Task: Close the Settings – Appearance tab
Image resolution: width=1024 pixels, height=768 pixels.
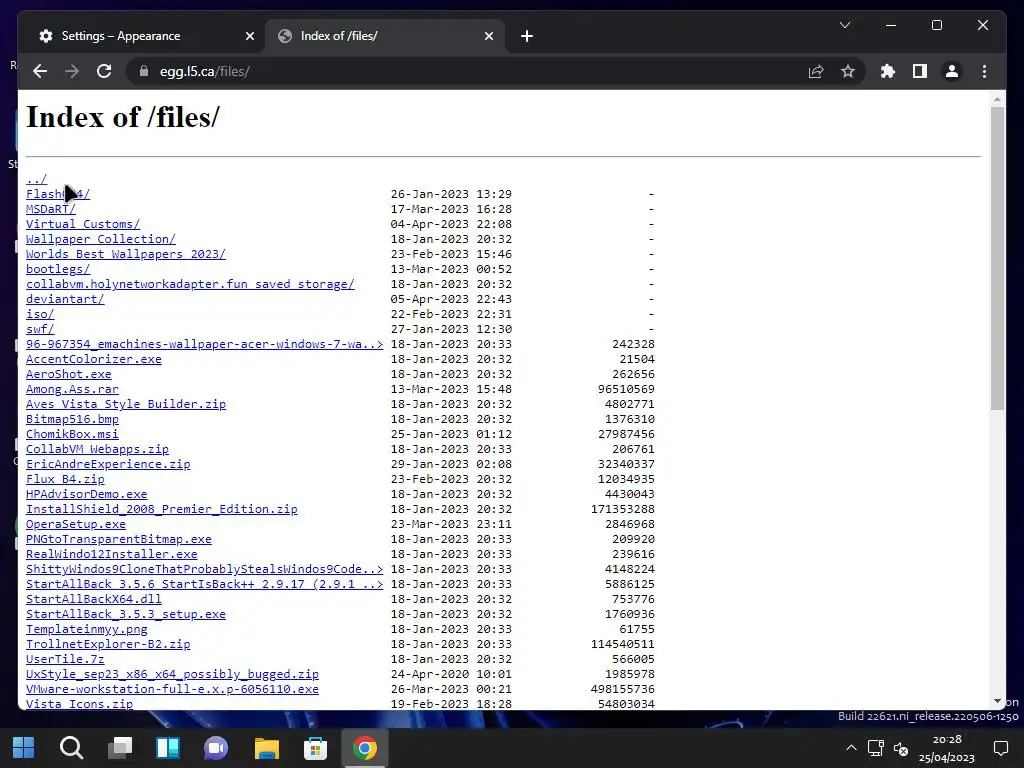Action: tap(249, 36)
